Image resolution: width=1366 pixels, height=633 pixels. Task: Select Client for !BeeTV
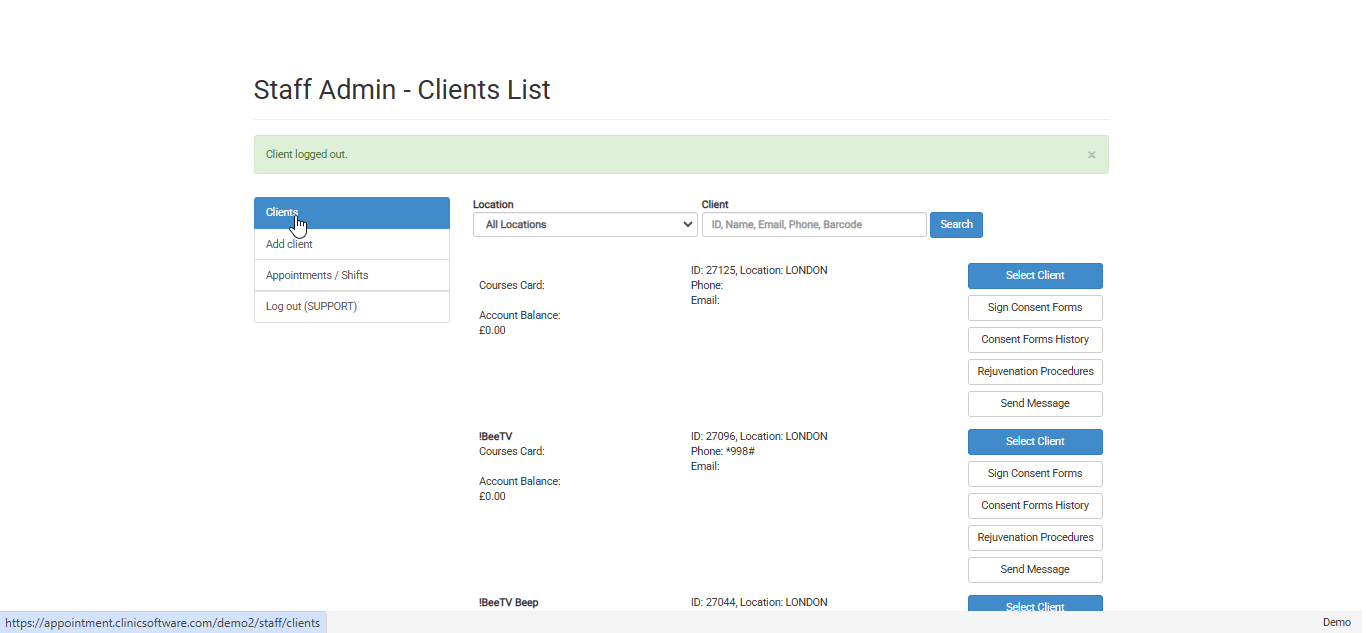[x=1035, y=442]
